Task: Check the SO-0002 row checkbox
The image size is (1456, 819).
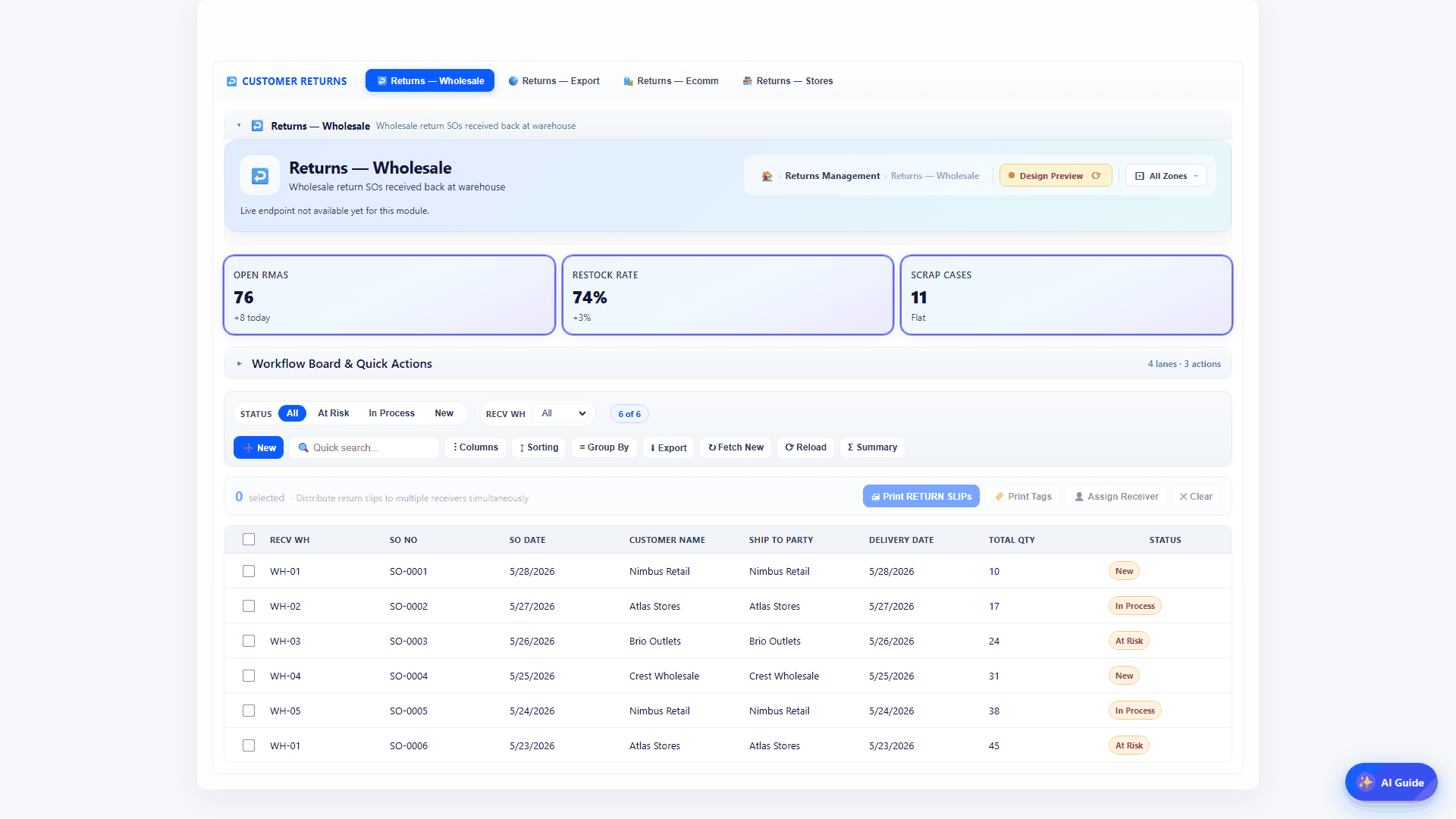Action: (249, 606)
